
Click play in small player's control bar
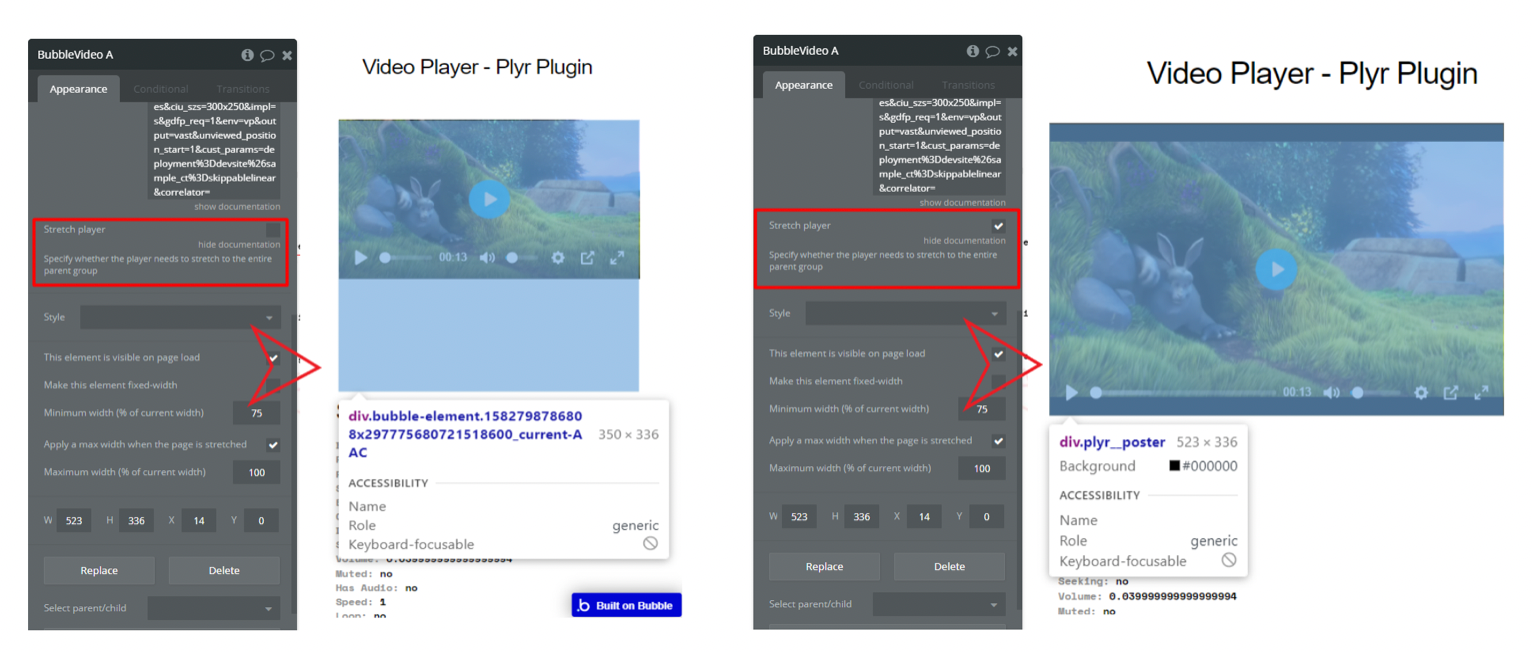tap(361, 257)
